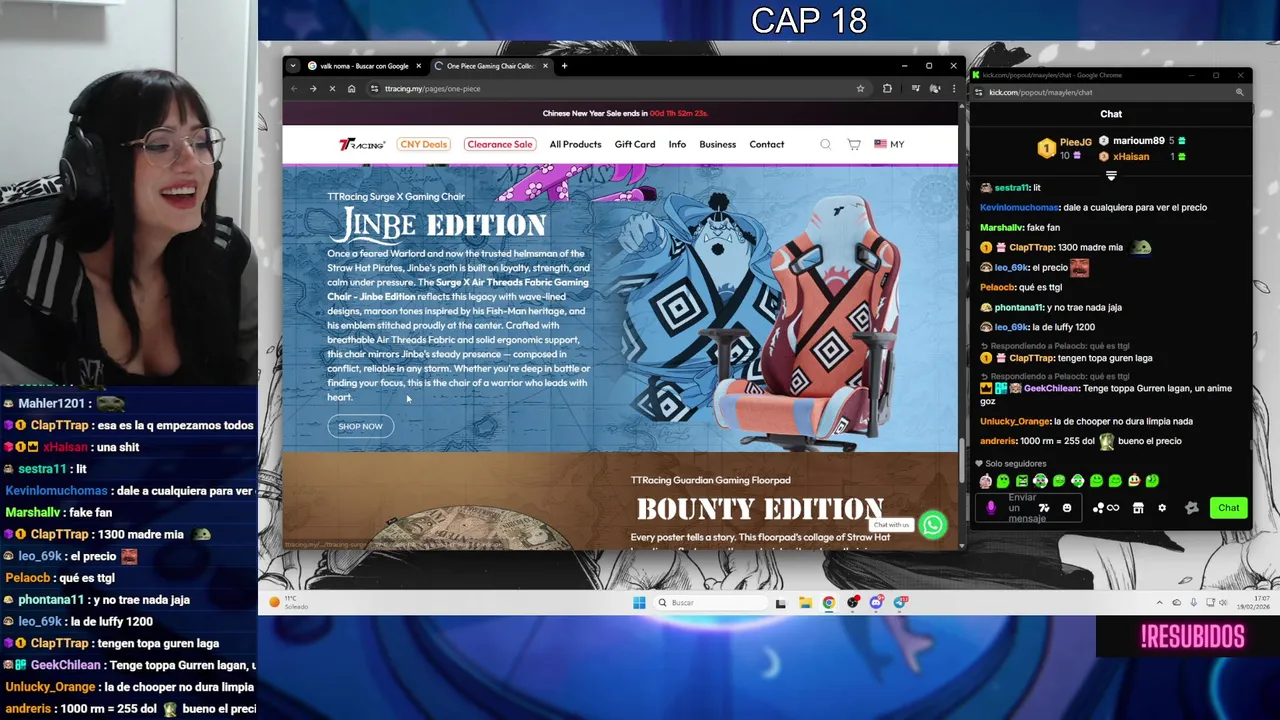The width and height of the screenshot is (1280, 720).
Task: Show hidden system tray icons
Action: click(x=1160, y=602)
